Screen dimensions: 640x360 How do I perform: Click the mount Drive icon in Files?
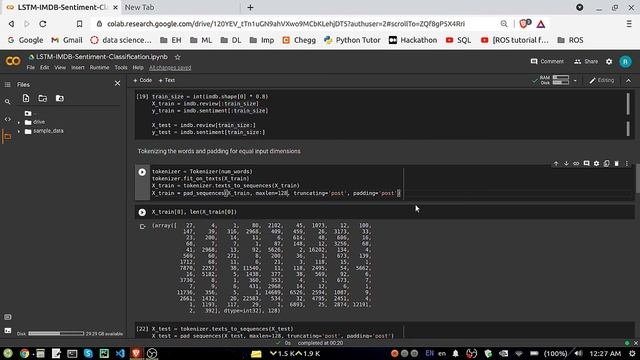pos(60,98)
